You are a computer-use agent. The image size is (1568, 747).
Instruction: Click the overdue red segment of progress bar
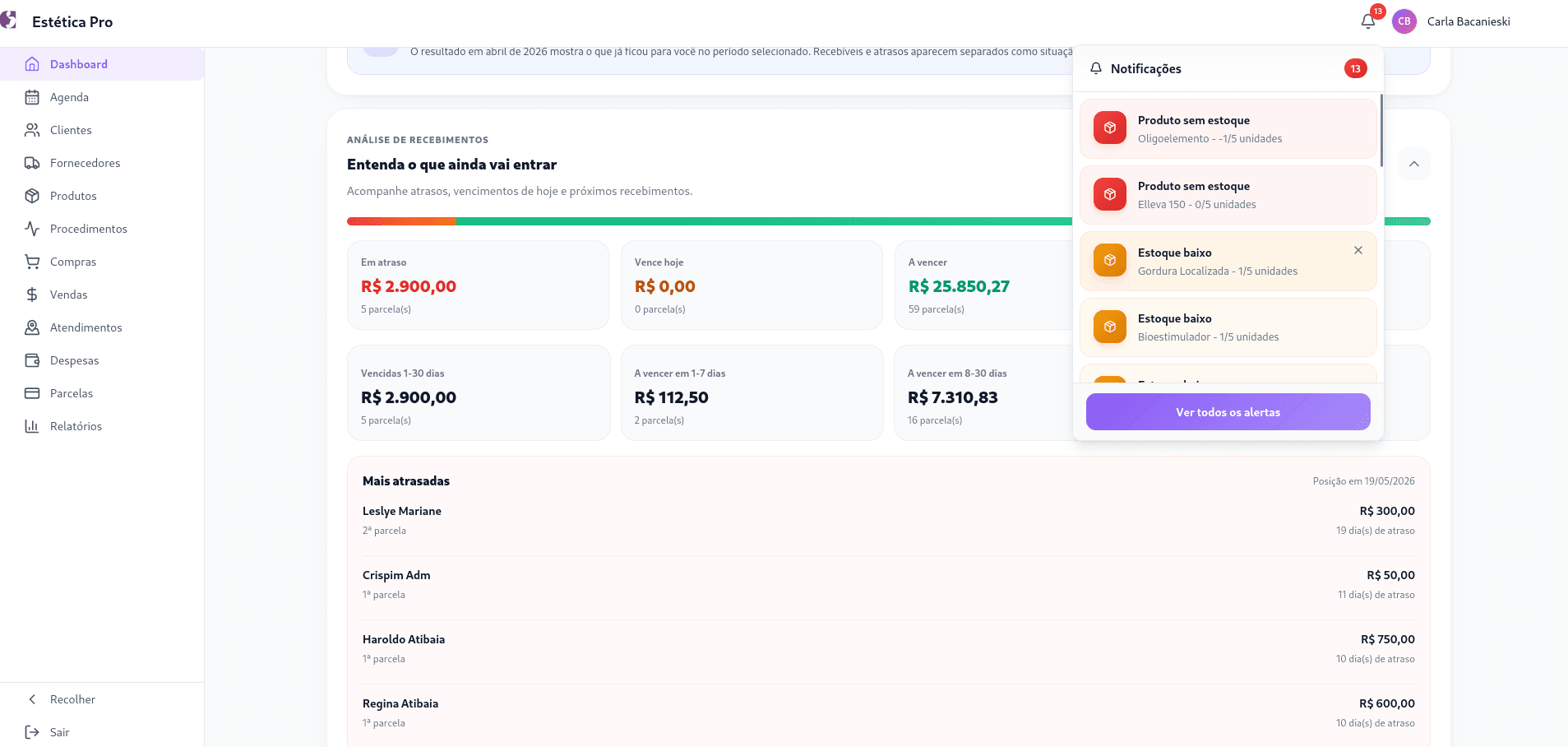pos(401,221)
